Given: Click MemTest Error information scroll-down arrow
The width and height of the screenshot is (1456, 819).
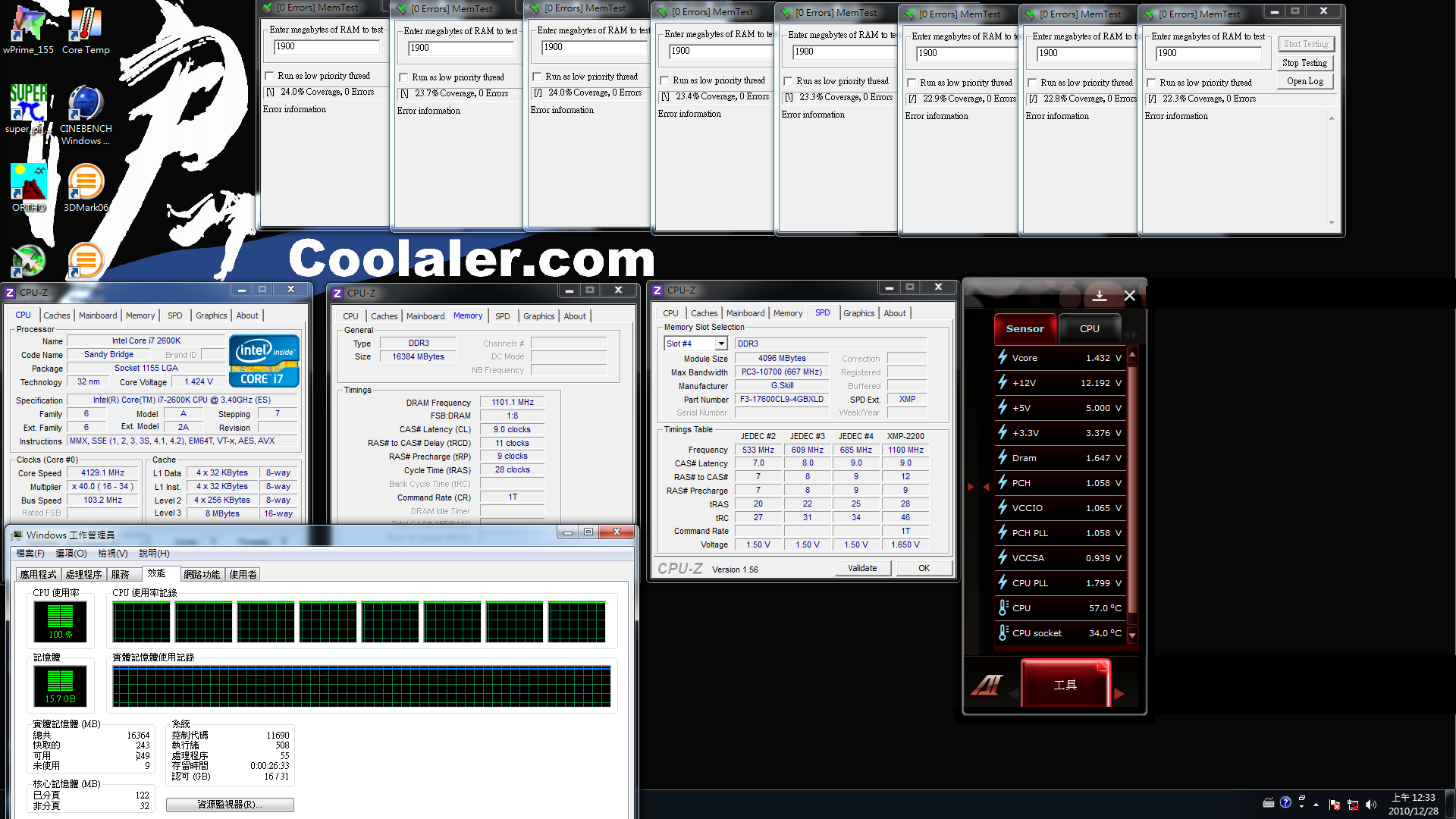Looking at the screenshot, I should [x=1332, y=223].
